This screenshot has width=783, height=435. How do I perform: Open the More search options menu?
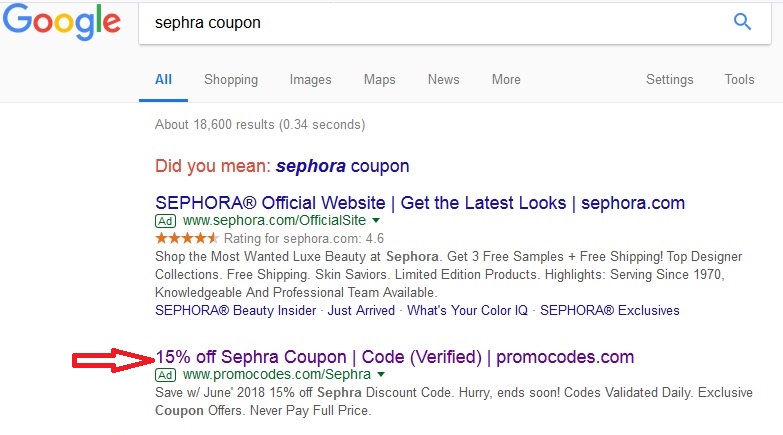tap(506, 79)
